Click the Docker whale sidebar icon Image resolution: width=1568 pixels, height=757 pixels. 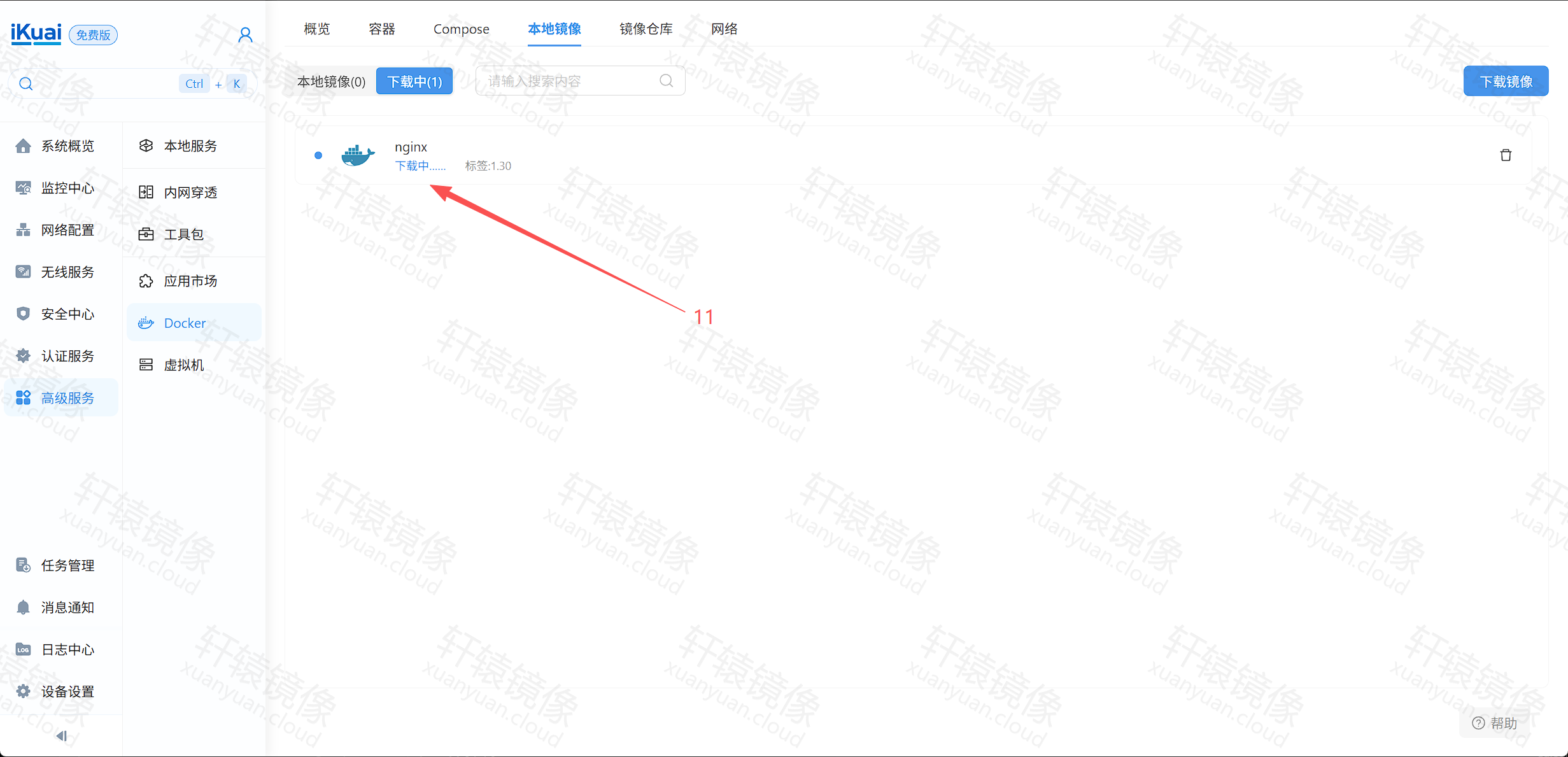[146, 323]
